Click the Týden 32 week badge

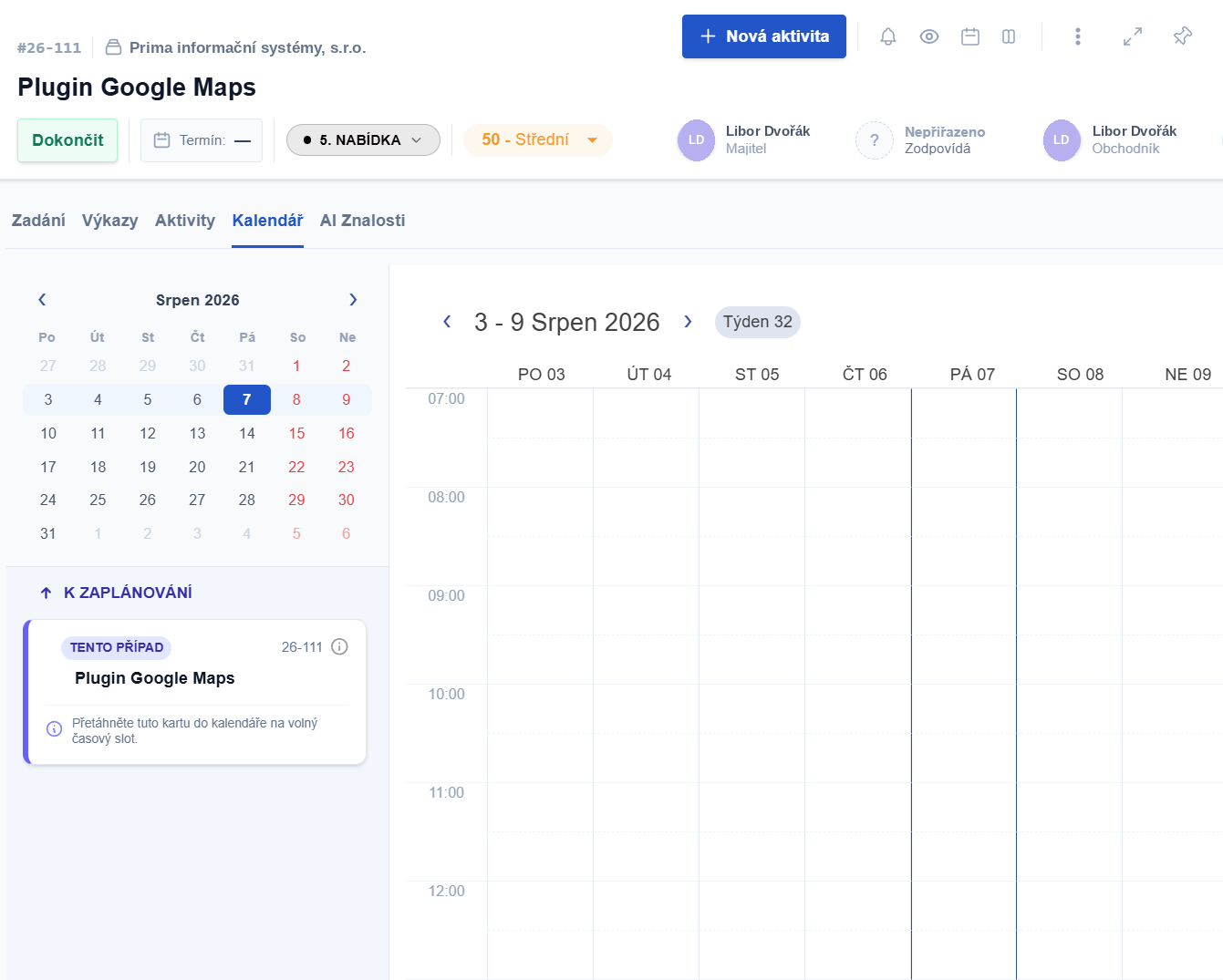[x=758, y=322]
